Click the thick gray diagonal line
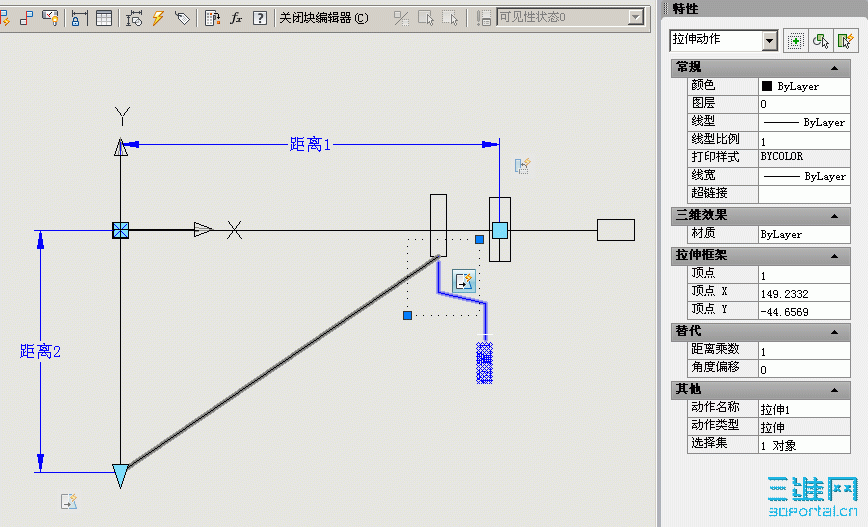The image size is (868, 527). [x=284, y=361]
